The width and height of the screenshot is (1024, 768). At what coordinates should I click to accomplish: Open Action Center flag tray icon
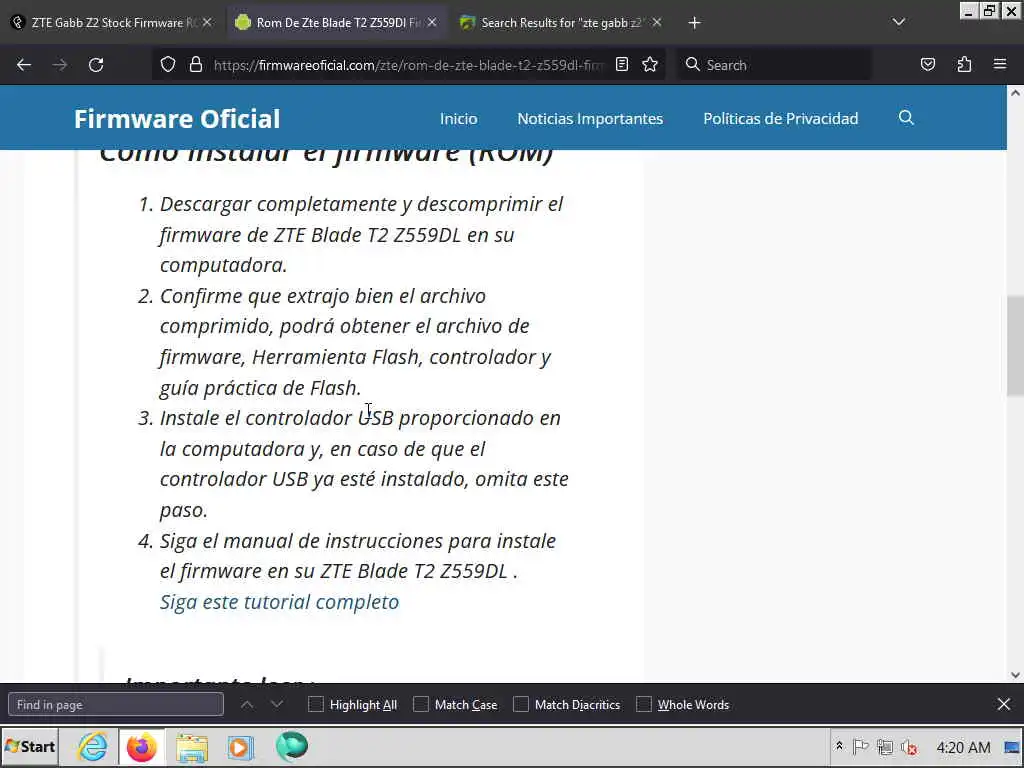point(860,746)
